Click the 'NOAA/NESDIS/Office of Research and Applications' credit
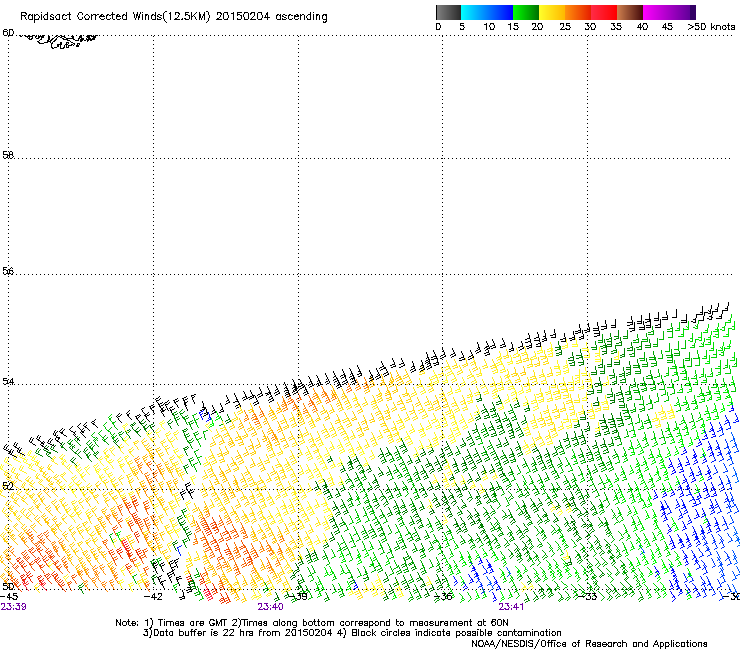 589,644
